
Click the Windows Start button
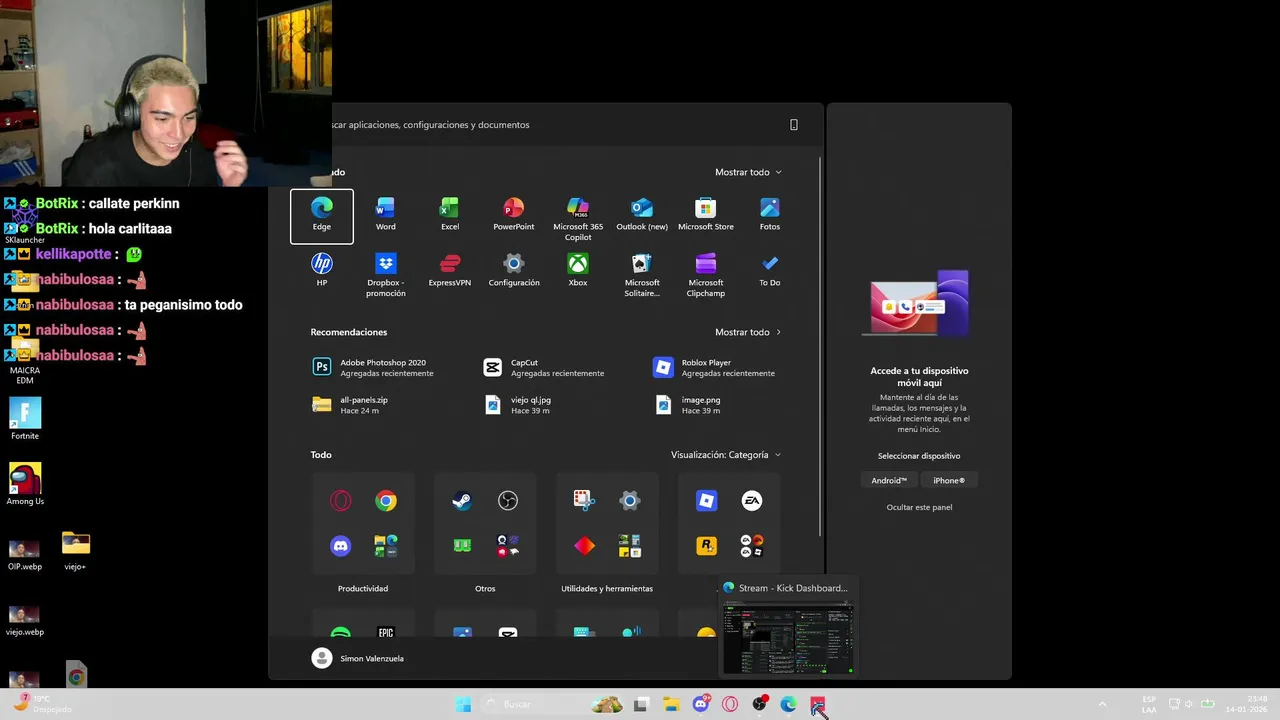click(x=463, y=704)
